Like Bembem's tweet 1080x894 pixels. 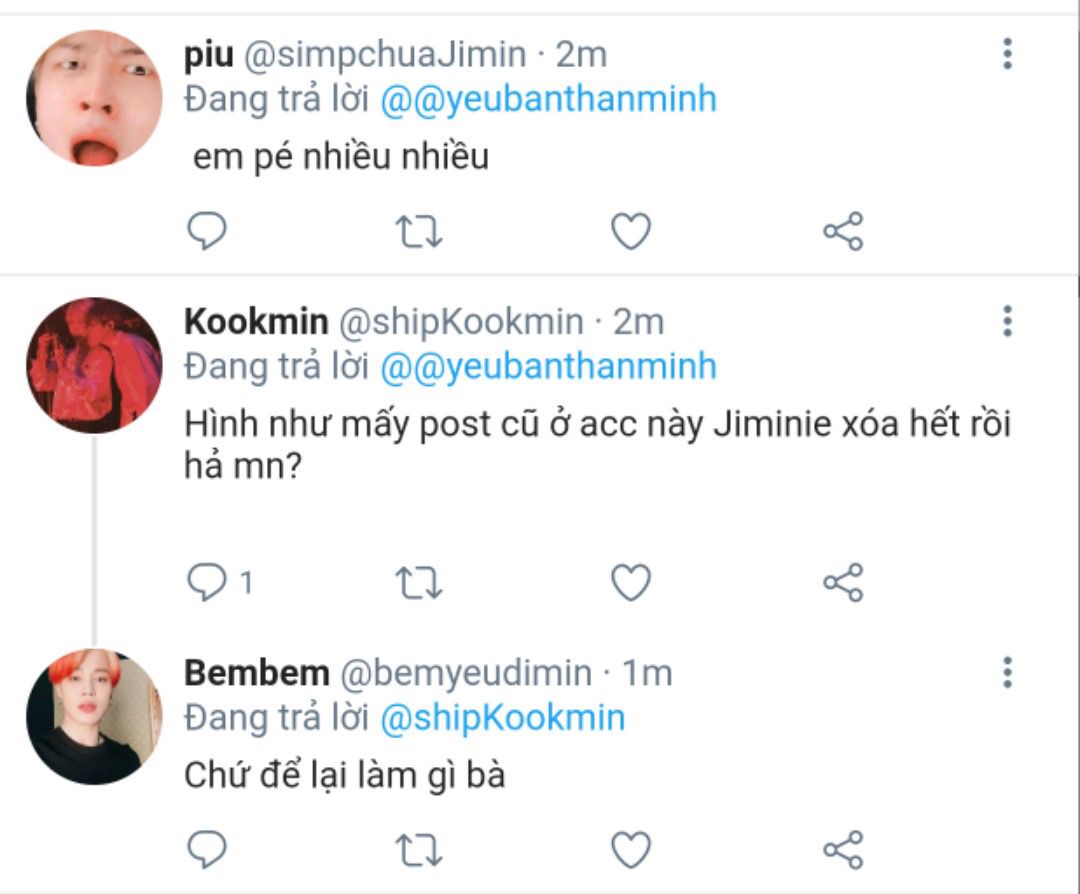pos(631,850)
